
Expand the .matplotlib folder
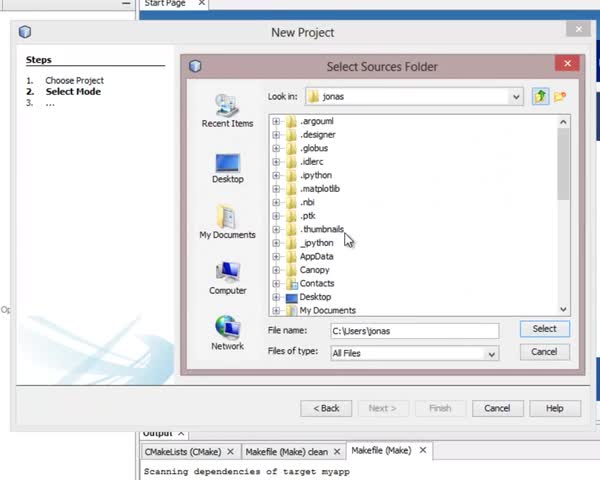pos(276,189)
